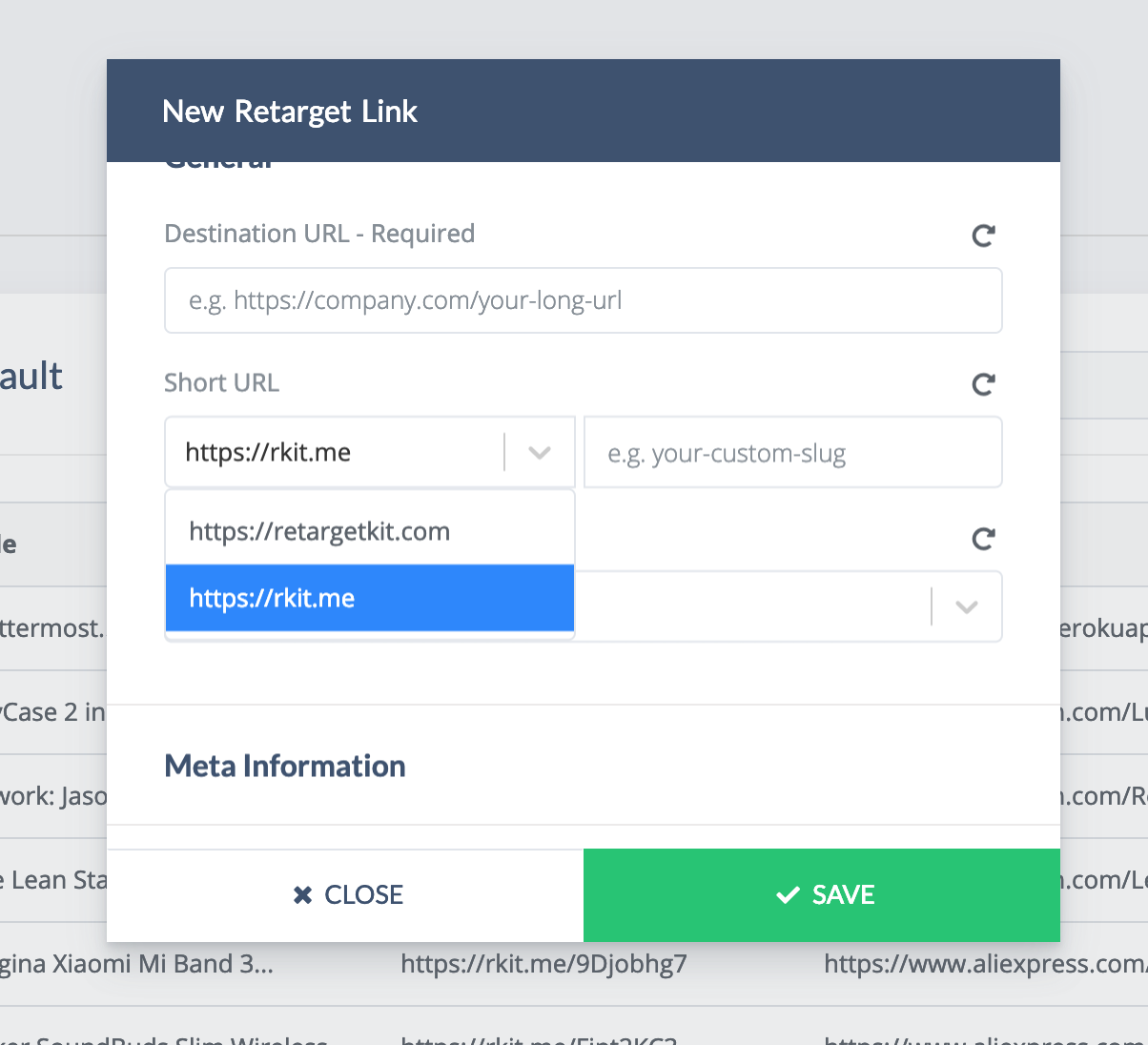Click the Short URL refresh icon
Viewport: 1148px width, 1045px height.
coord(984,384)
